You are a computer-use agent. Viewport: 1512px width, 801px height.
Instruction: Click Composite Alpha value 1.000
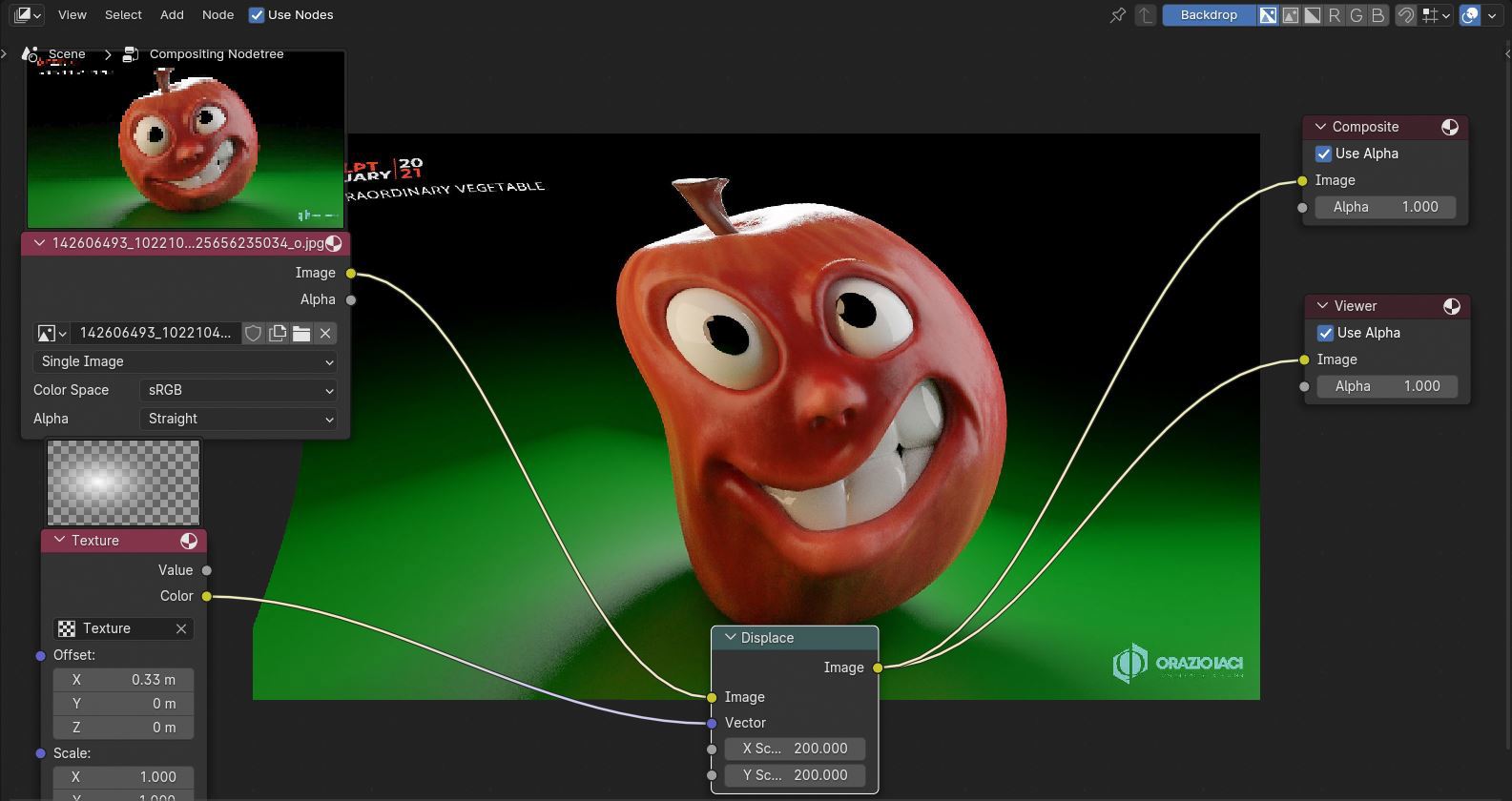point(1386,207)
